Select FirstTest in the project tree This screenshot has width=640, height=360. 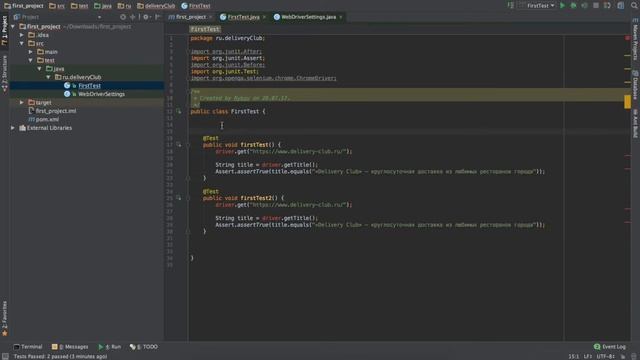pyautogui.click(x=89, y=86)
